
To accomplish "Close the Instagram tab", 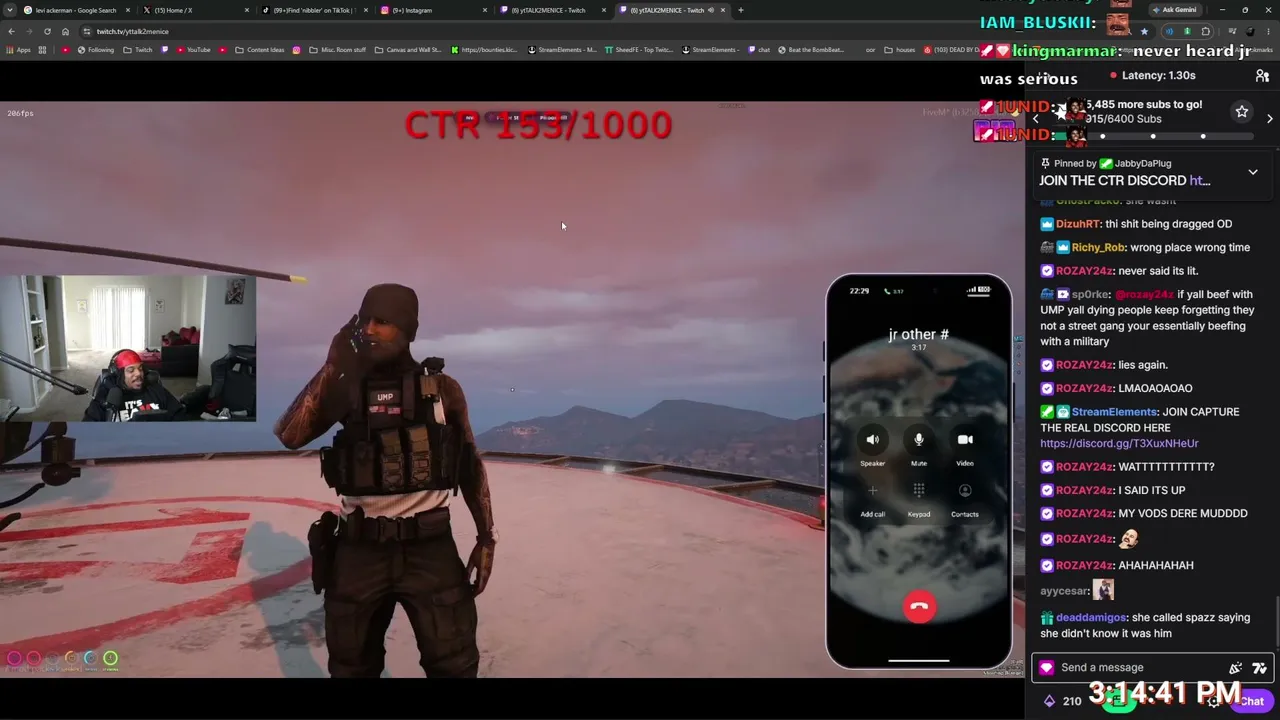I will tap(485, 10).
